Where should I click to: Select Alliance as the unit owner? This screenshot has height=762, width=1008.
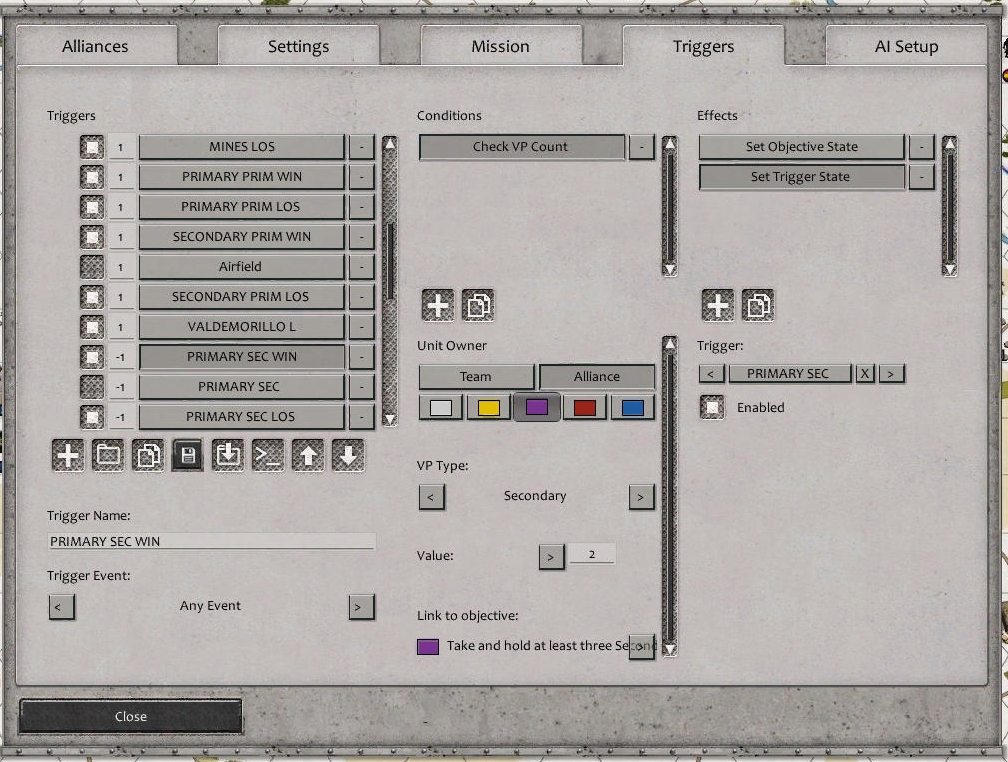[x=597, y=377]
